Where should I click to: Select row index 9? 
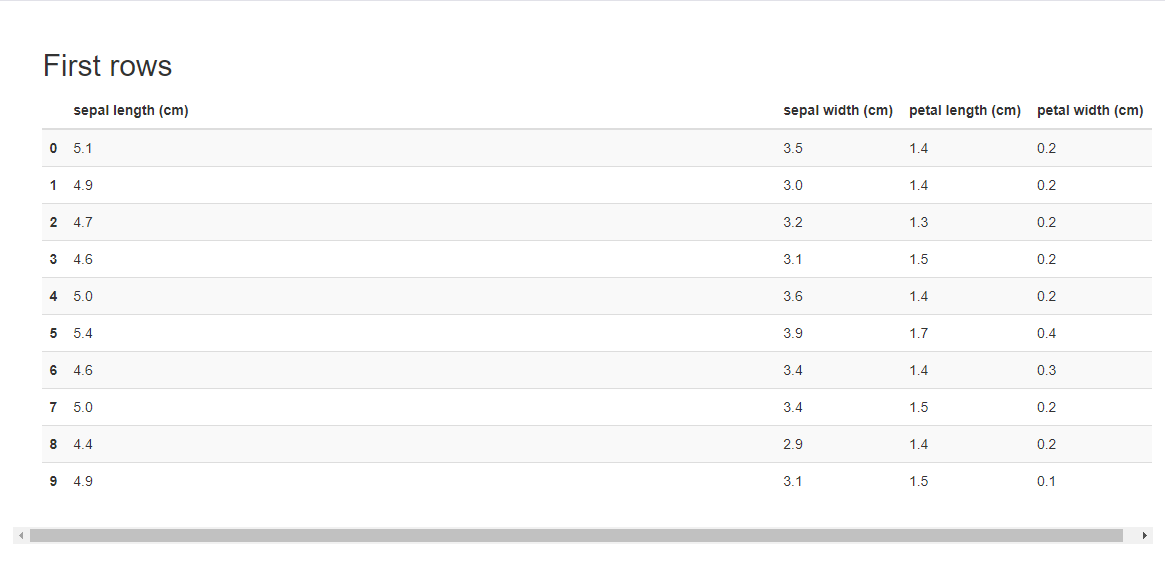coord(53,481)
